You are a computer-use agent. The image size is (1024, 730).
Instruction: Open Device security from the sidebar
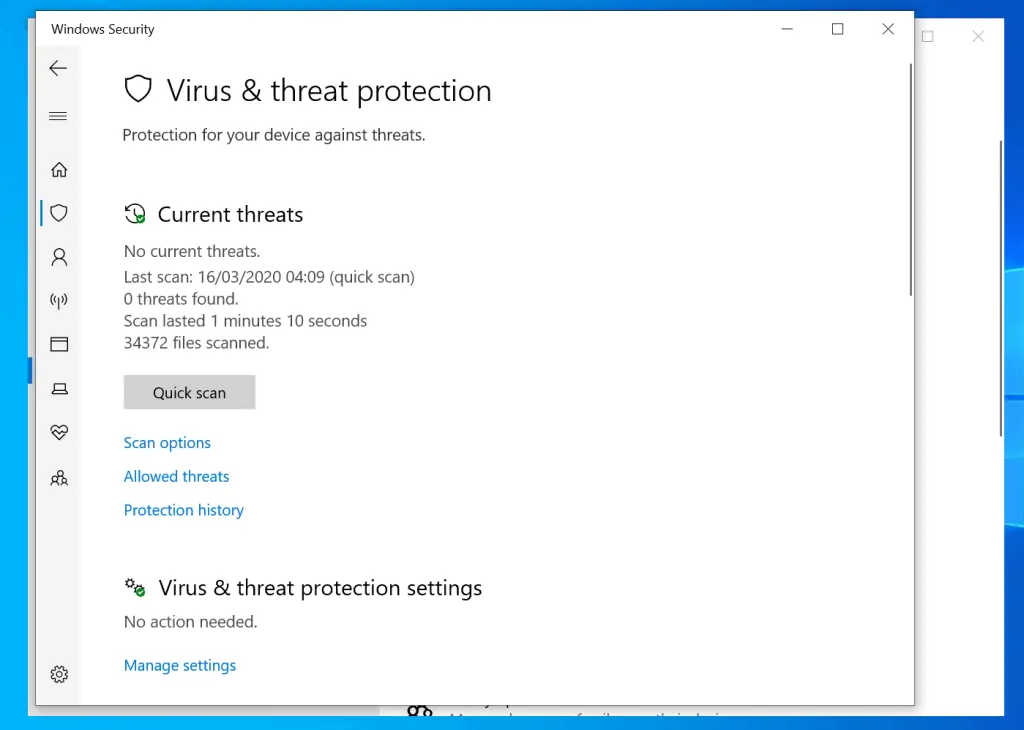(x=58, y=388)
